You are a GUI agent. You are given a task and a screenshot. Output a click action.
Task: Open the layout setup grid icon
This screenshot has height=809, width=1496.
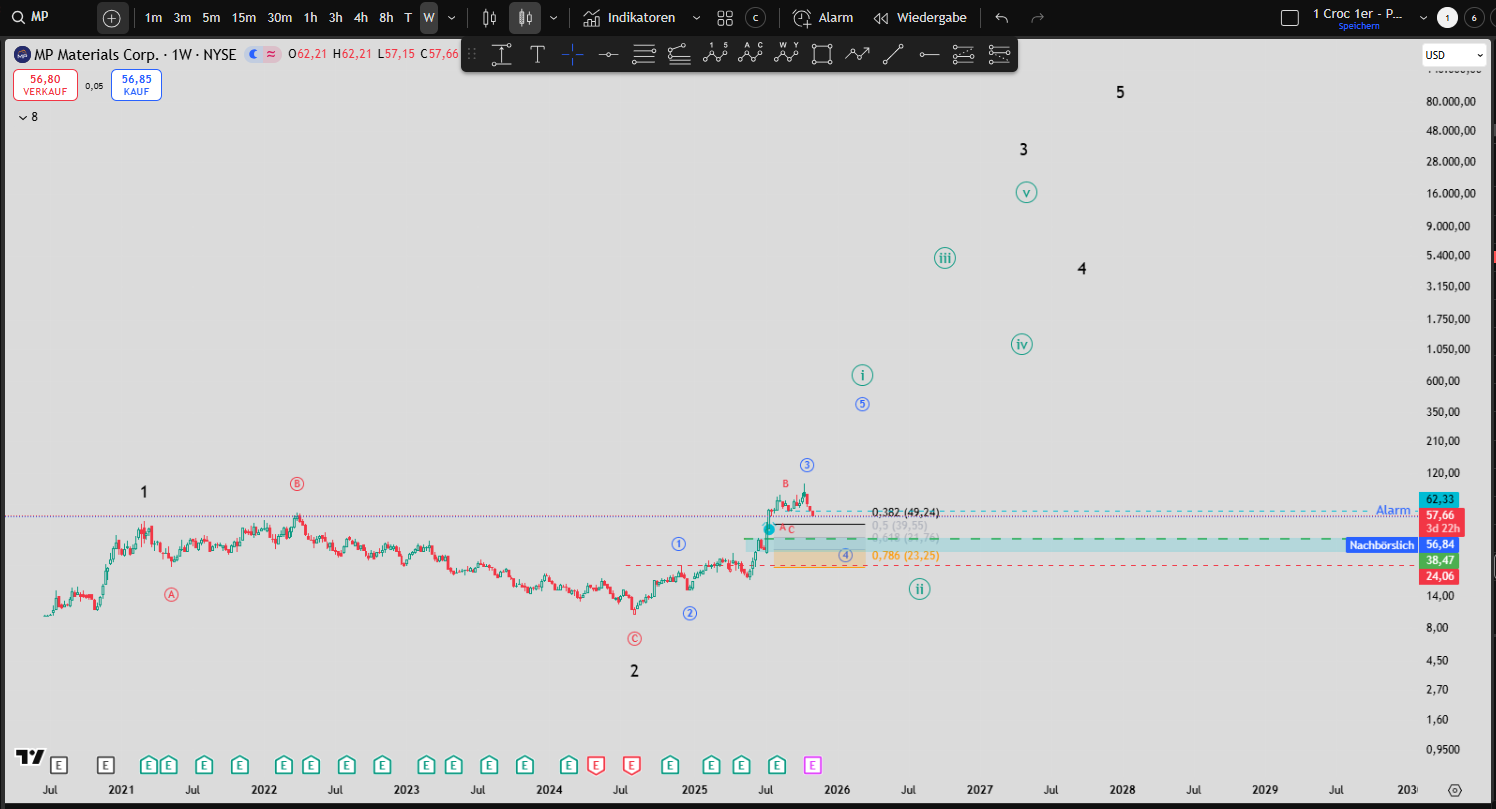tap(725, 18)
